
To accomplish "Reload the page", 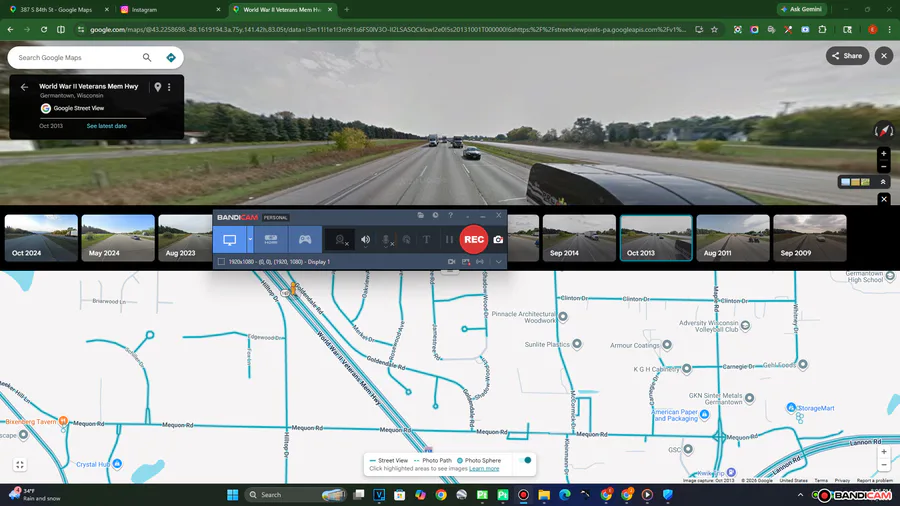I will pyautogui.click(x=44, y=29).
